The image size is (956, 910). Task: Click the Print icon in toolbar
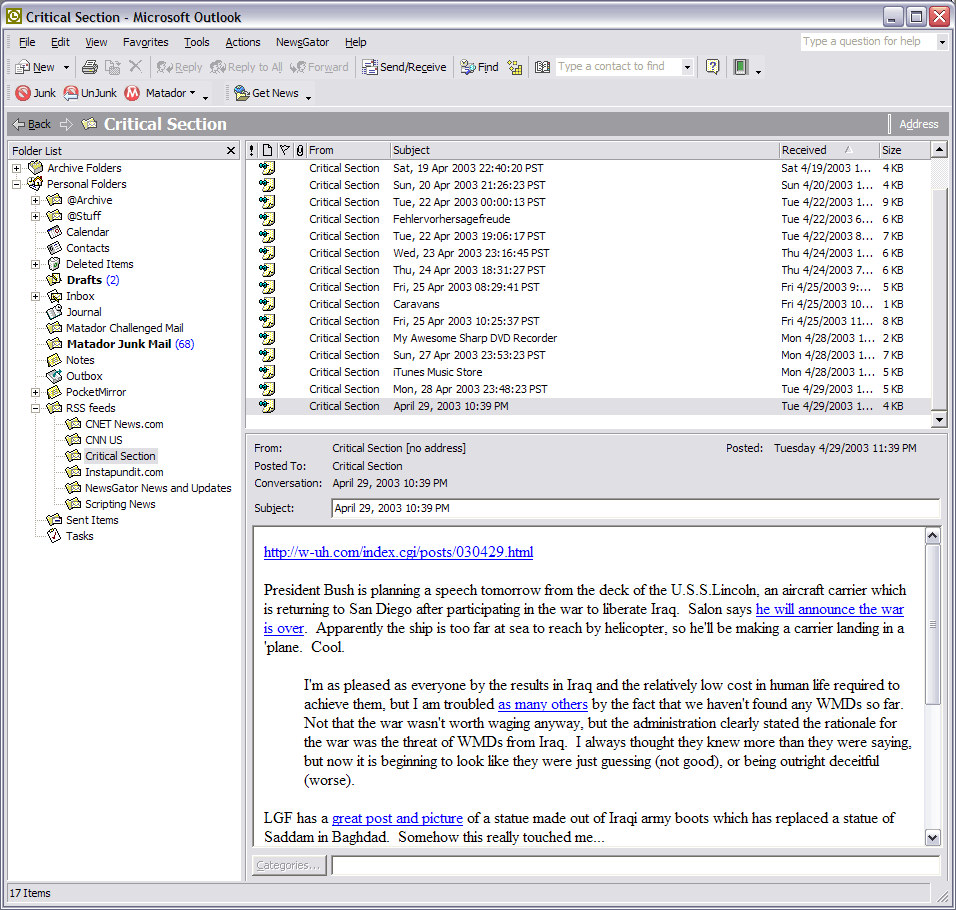[x=90, y=67]
